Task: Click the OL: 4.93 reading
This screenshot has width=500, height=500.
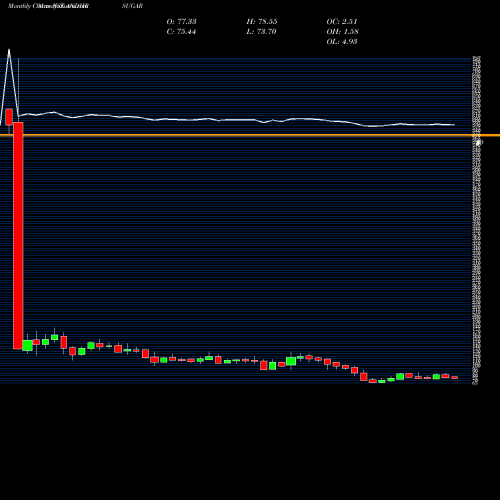Action: [x=342, y=41]
